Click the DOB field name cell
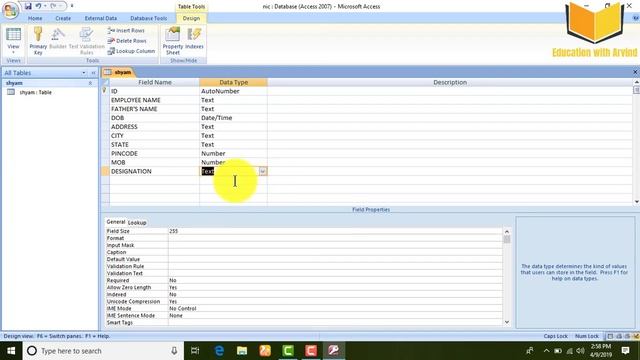 click(154, 118)
